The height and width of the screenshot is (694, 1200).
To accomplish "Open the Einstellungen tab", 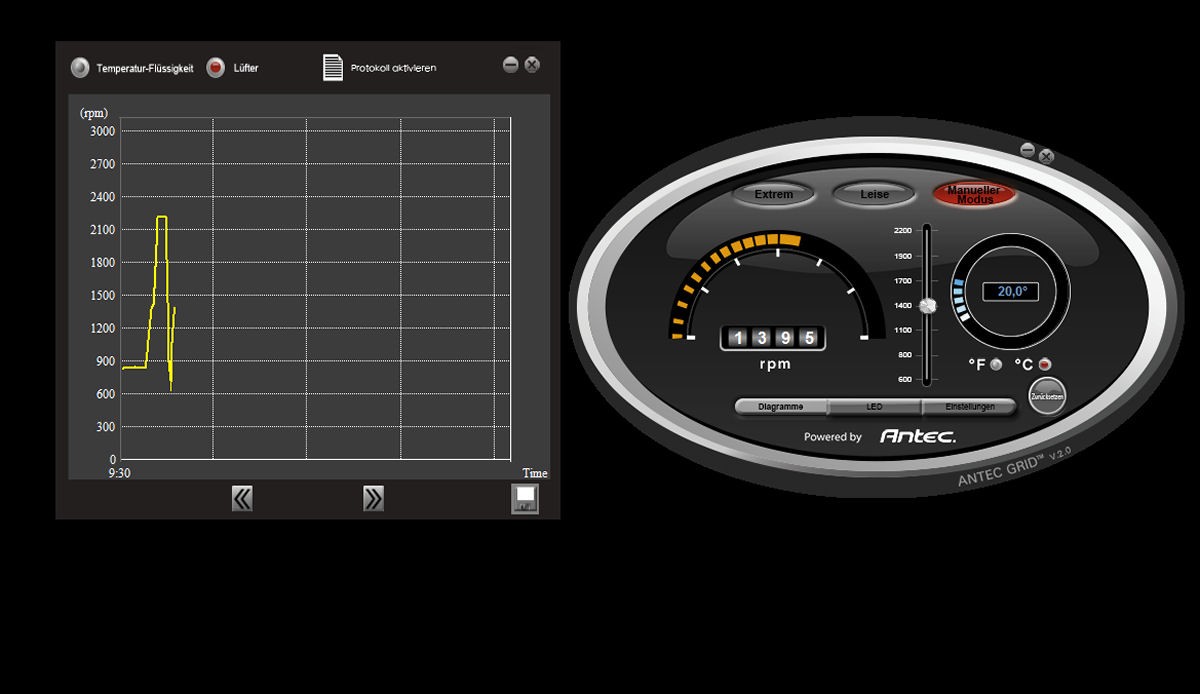I will point(969,407).
